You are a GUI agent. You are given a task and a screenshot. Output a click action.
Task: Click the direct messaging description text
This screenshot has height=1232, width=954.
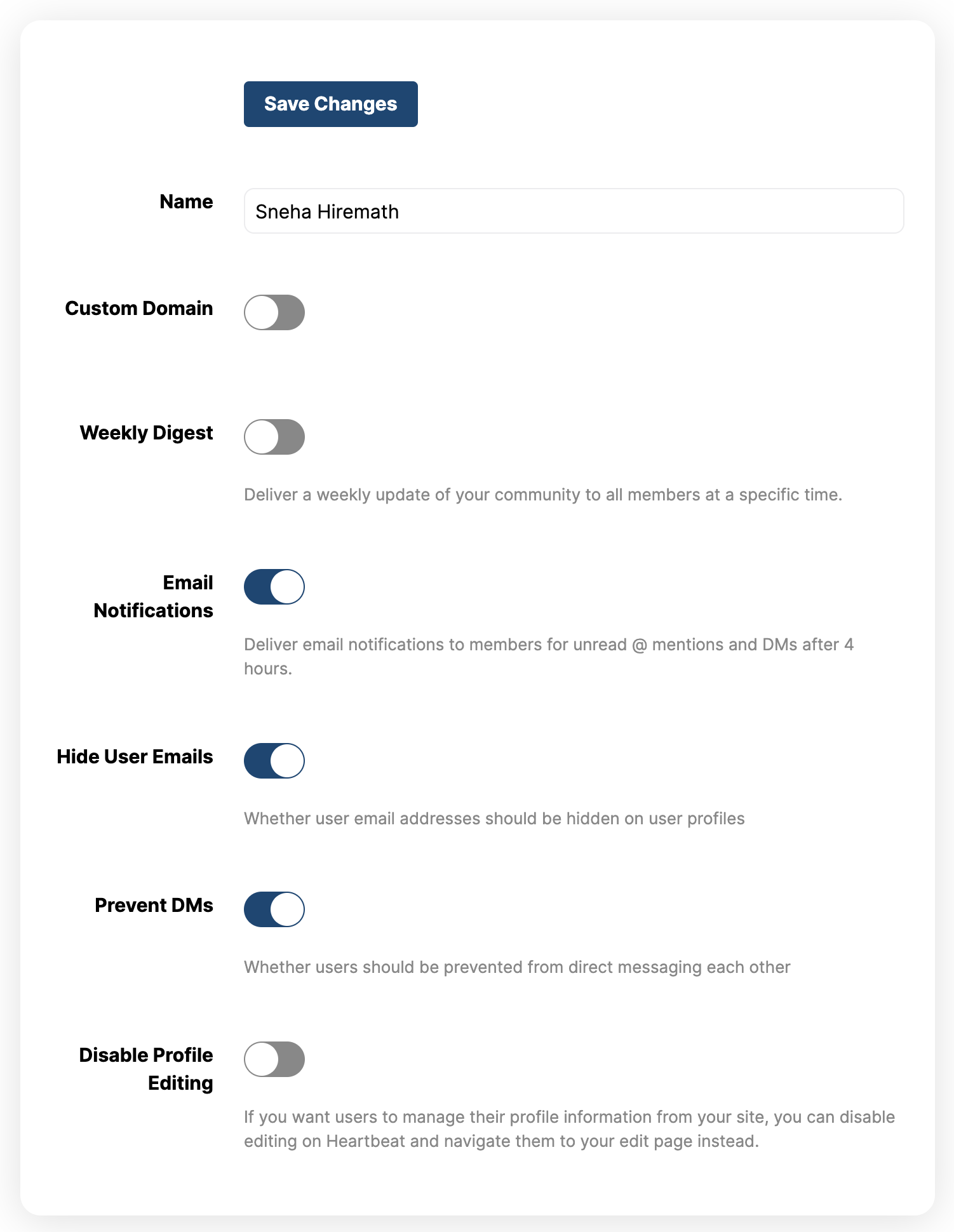click(516, 967)
